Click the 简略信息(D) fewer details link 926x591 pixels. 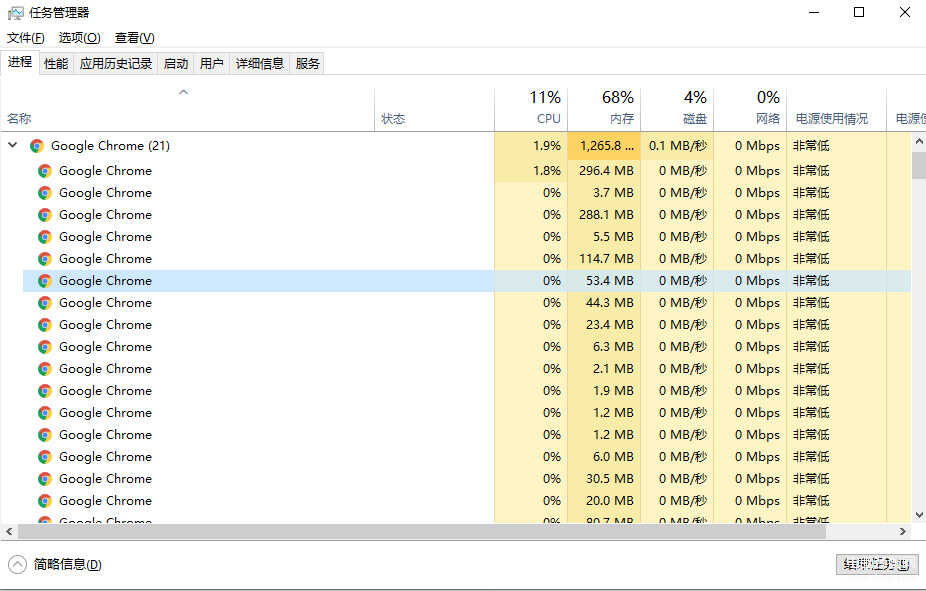67,564
